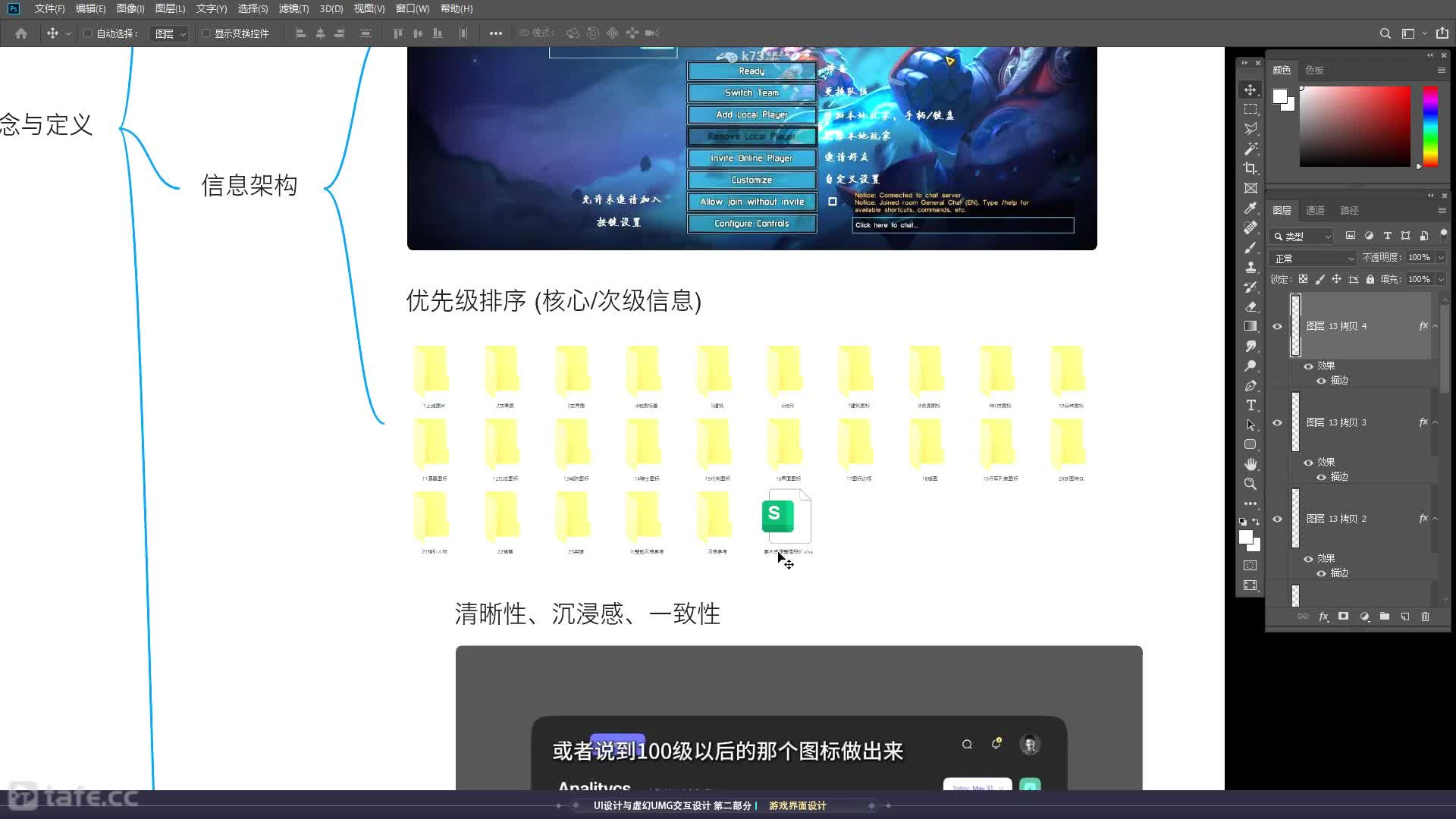
Task: Click the color picker gradient field
Action: (x=1354, y=126)
